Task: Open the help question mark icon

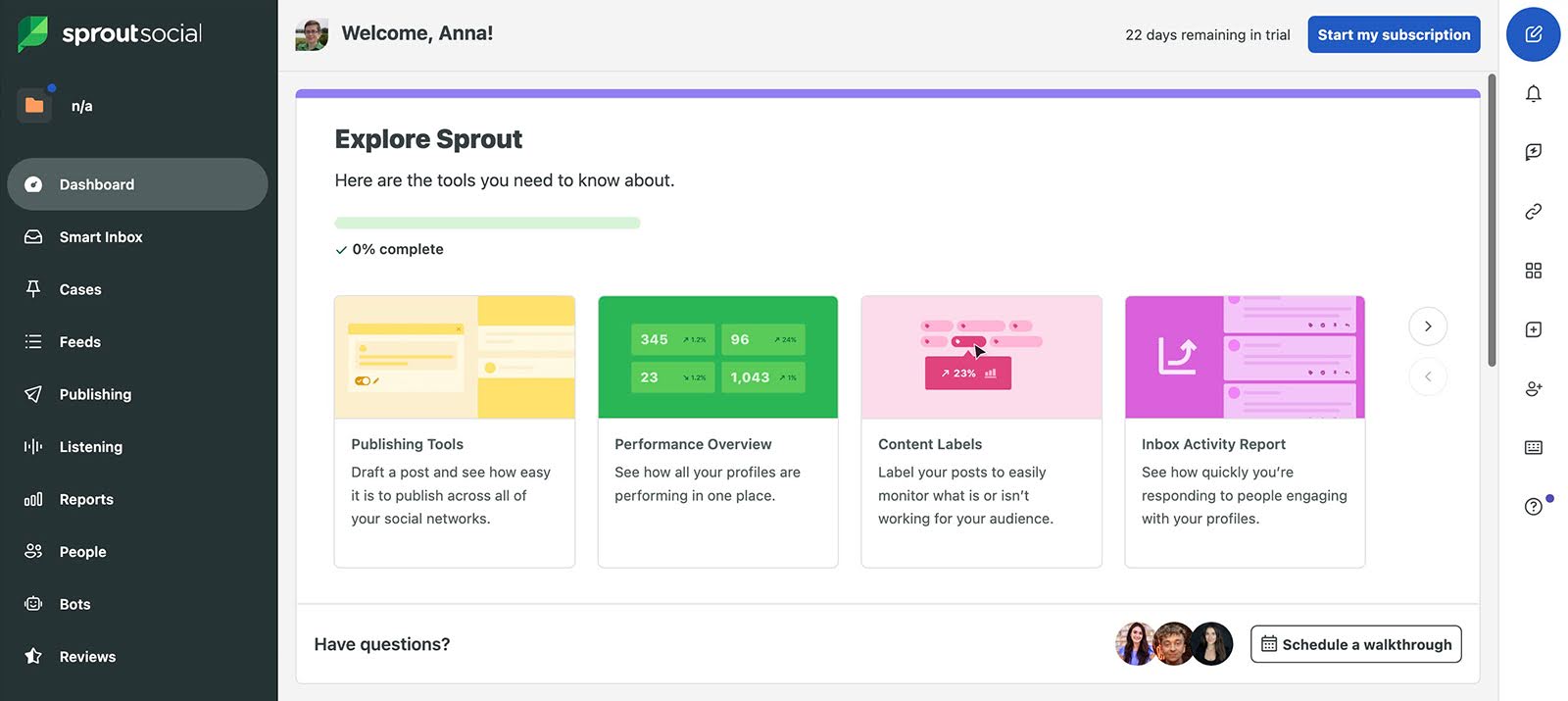Action: (1534, 506)
